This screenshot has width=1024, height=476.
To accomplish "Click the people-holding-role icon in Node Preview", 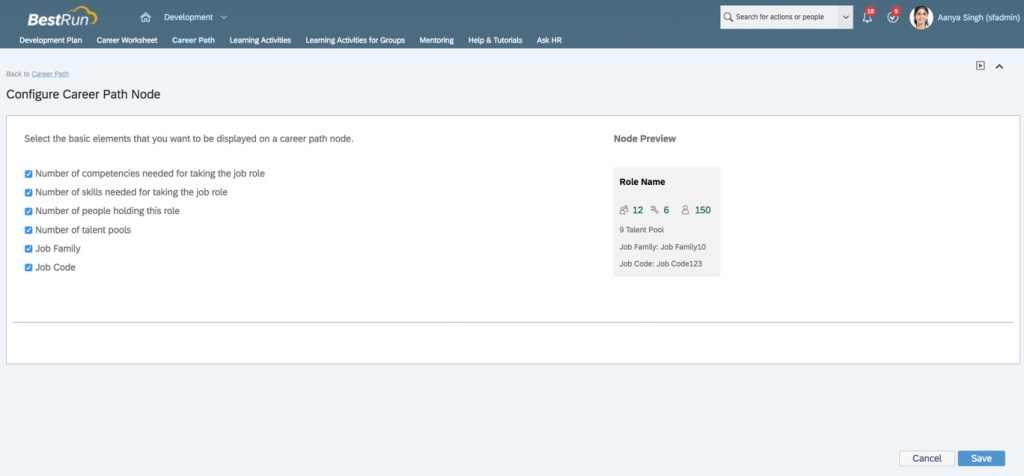I will 685,210.
